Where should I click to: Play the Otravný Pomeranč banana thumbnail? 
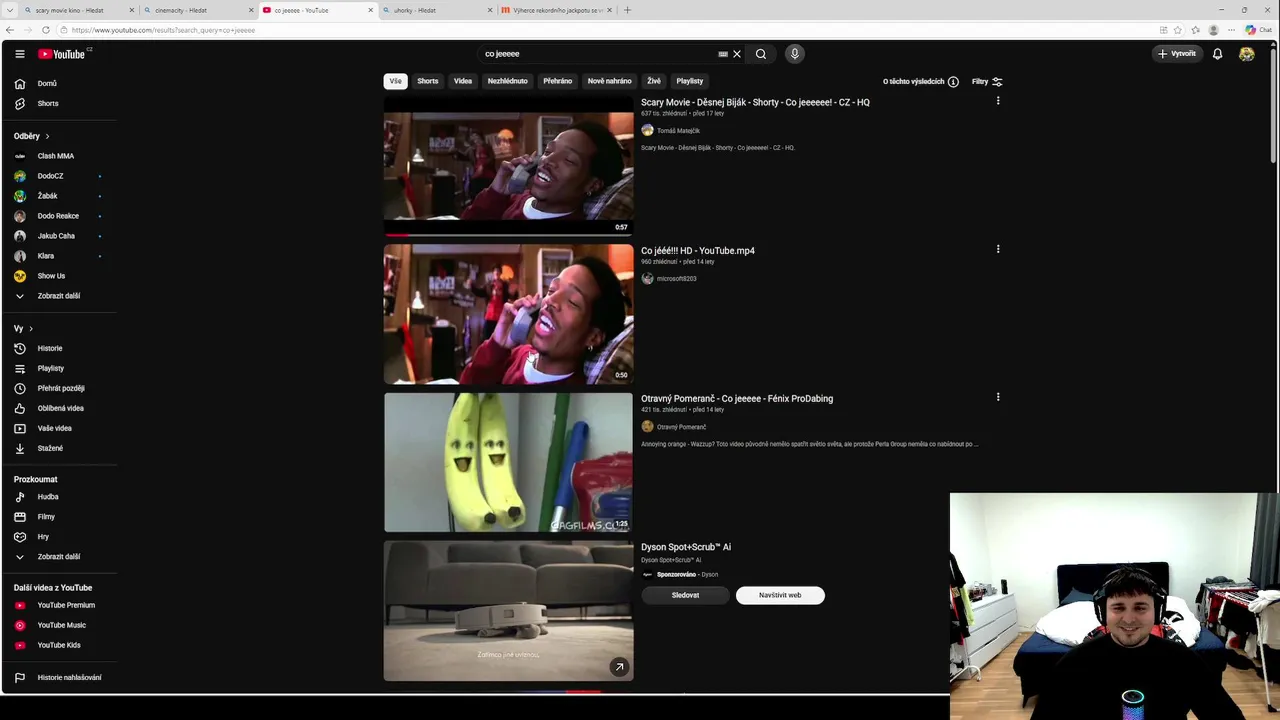pyautogui.click(x=508, y=462)
